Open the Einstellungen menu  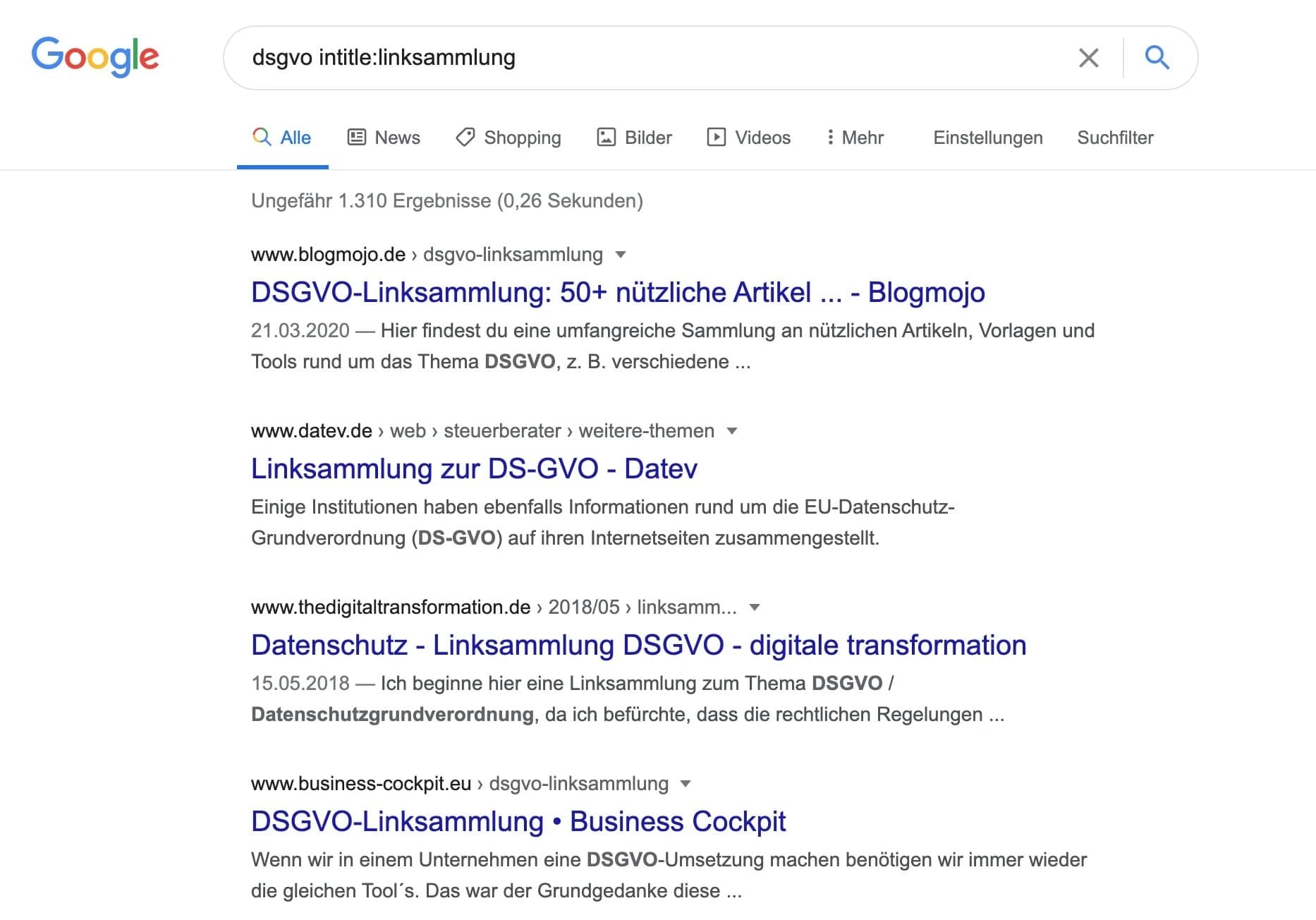coord(987,137)
